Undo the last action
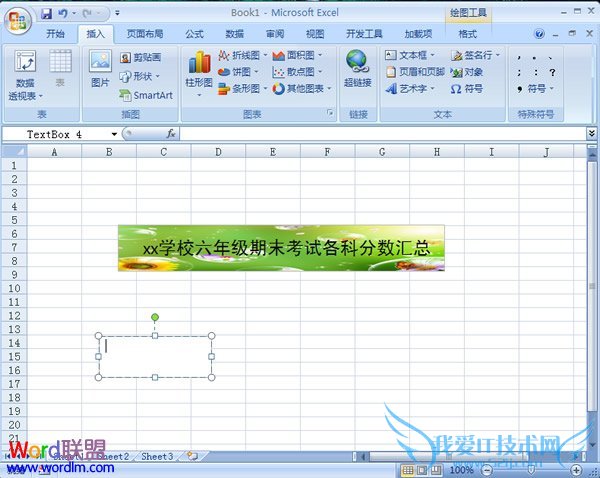 [62, 14]
